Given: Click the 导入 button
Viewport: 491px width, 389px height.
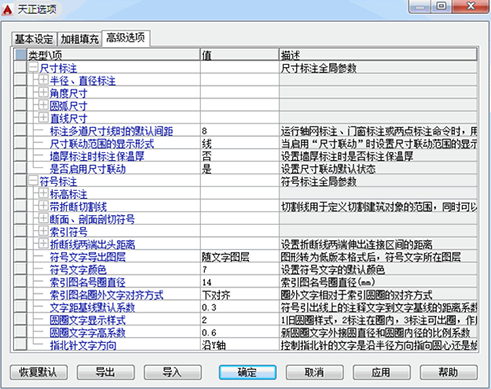Looking at the screenshot, I should 173,372.
